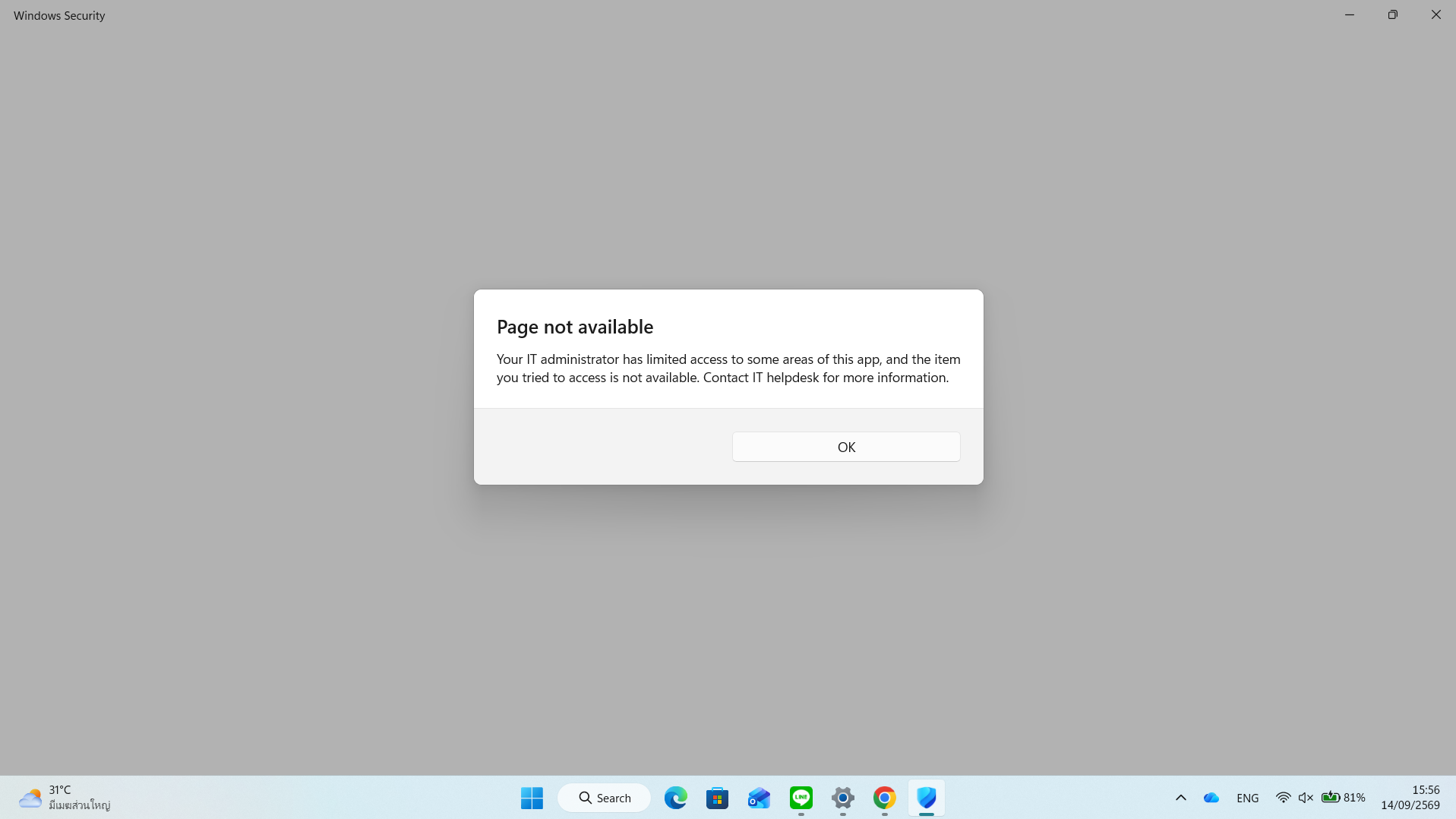This screenshot has width=1456, height=819.
Task: Open the 31°C weather widget
Action: coord(65,798)
